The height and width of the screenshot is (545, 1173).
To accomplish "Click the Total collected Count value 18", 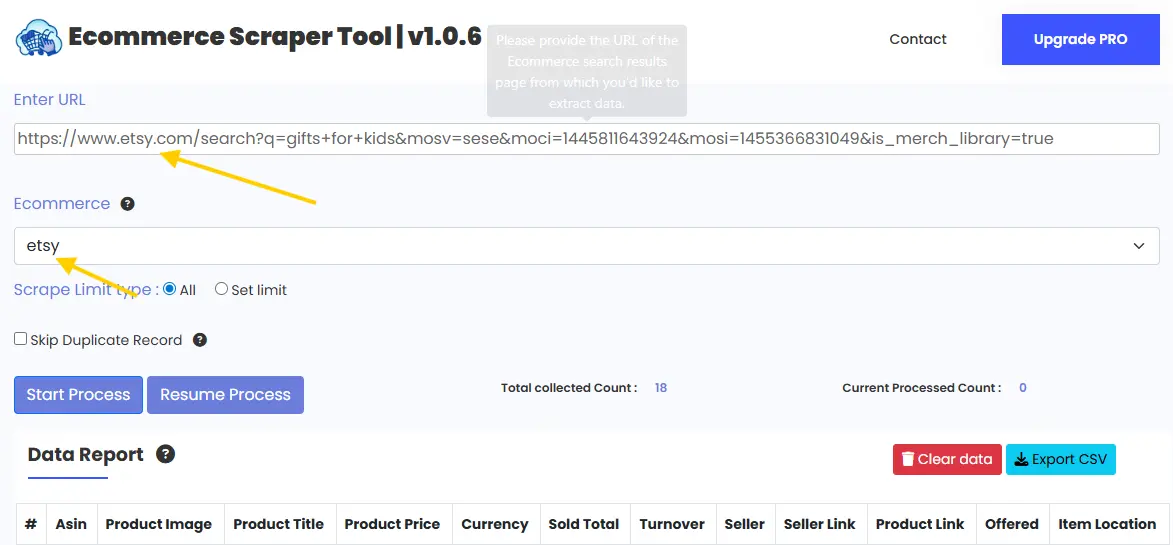I will point(661,388).
